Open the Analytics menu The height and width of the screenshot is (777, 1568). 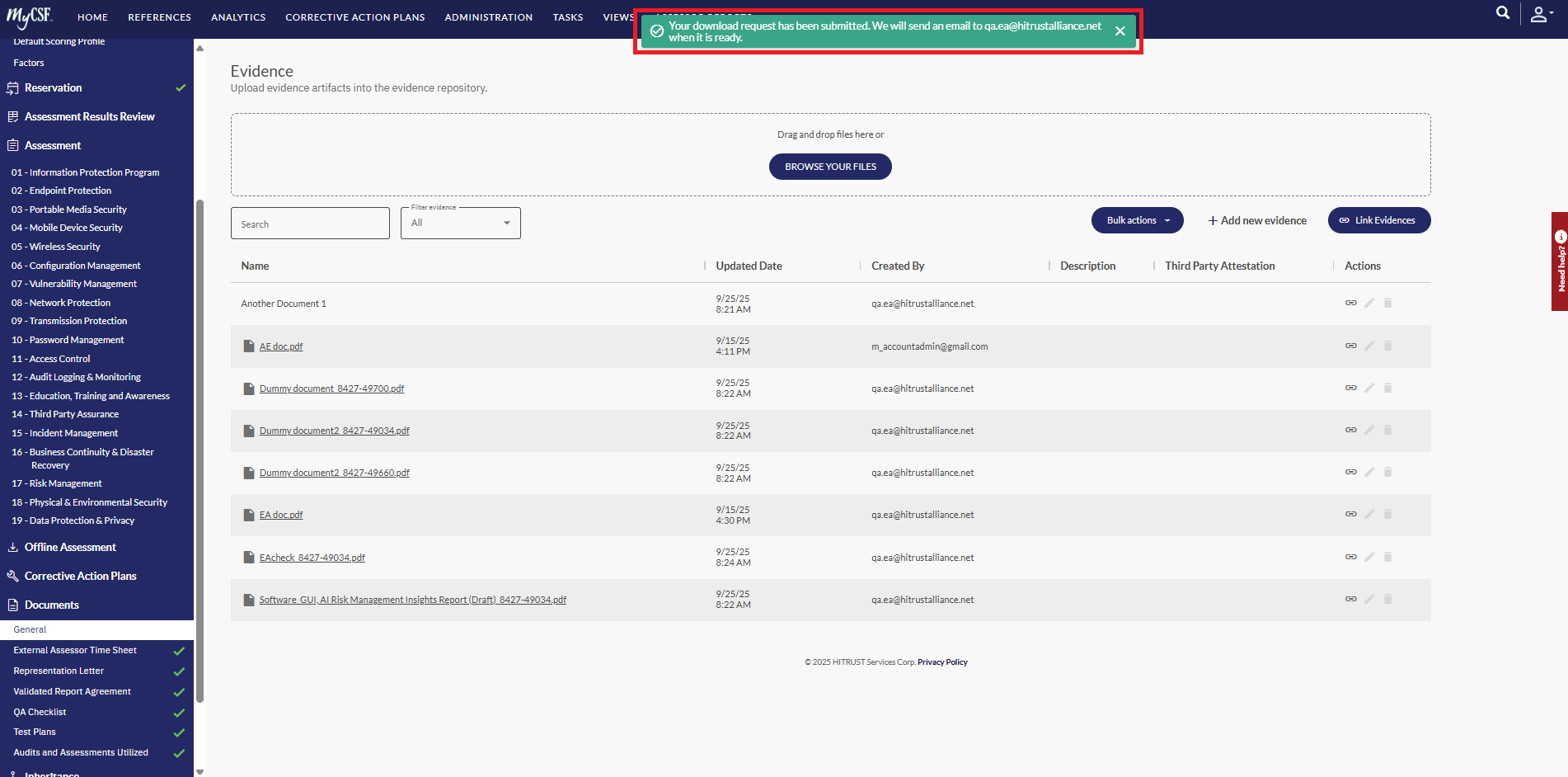pyautogui.click(x=238, y=17)
